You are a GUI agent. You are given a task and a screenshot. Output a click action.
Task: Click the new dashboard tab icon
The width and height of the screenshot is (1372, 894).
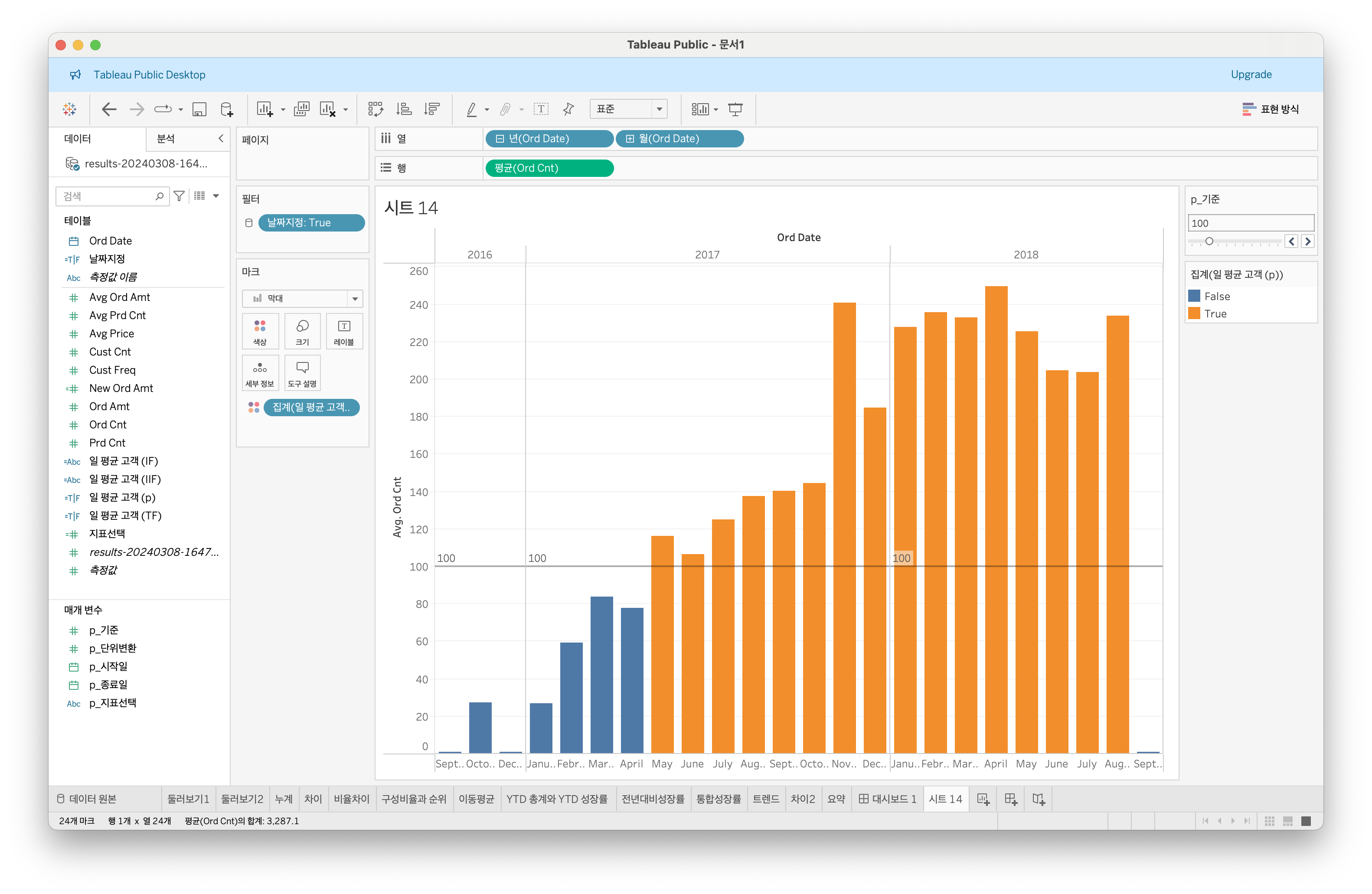pos(1010,799)
